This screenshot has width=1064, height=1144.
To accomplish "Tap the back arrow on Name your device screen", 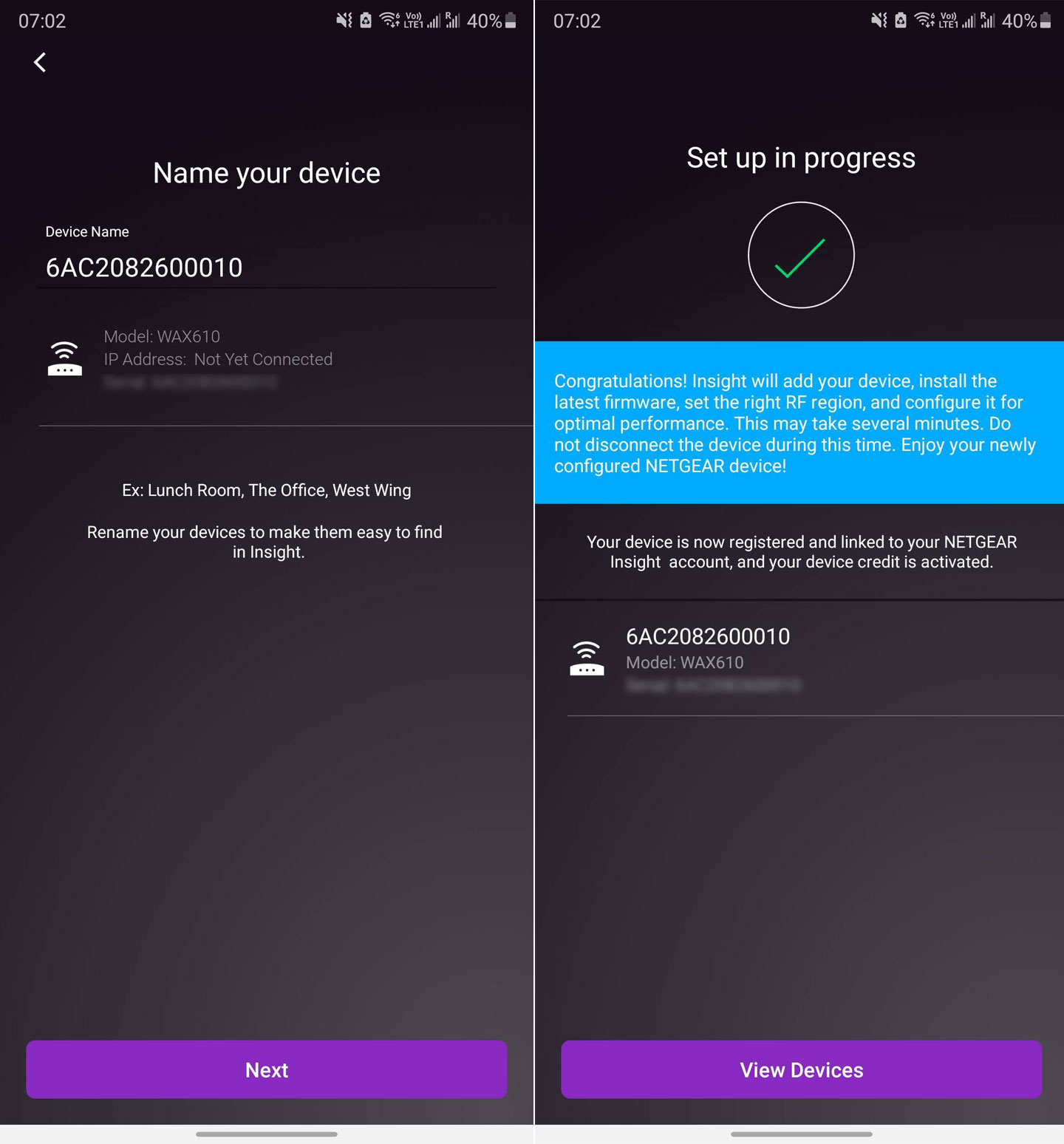I will [x=41, y=63].
